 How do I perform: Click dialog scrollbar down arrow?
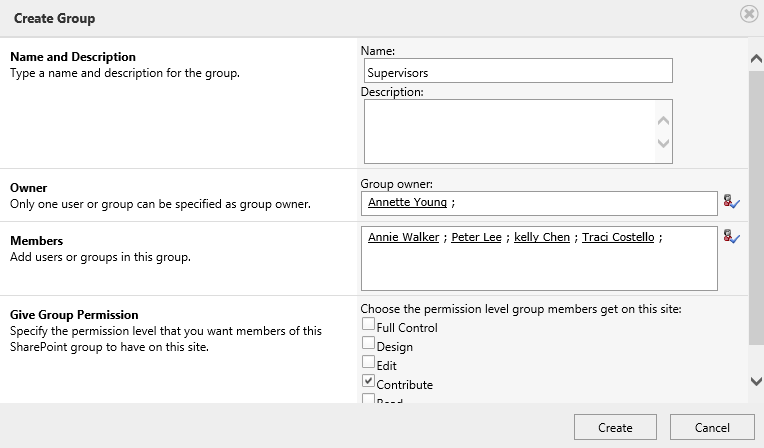click(756, 381)
